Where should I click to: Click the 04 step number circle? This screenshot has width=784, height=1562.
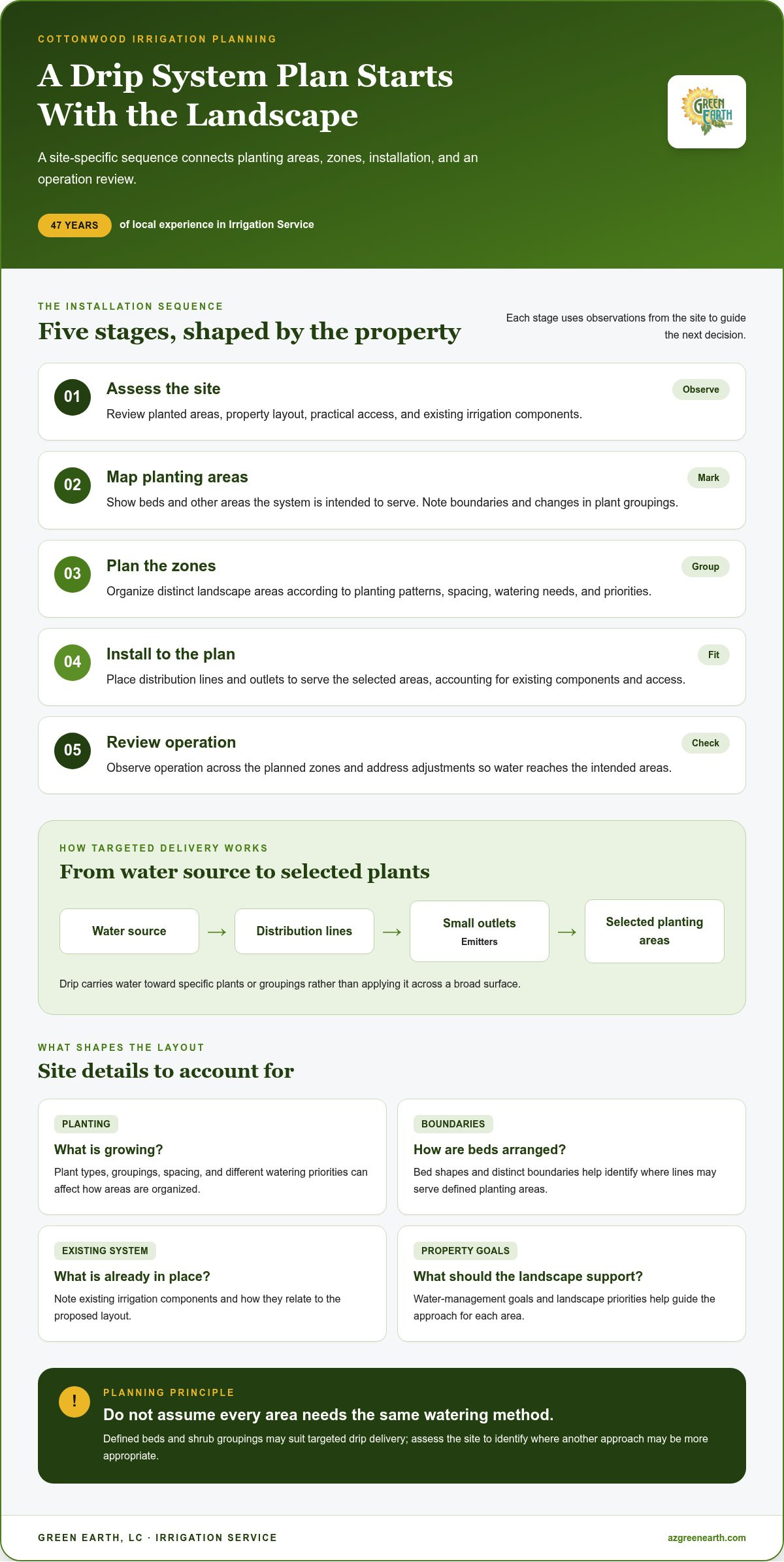point(73,663)
